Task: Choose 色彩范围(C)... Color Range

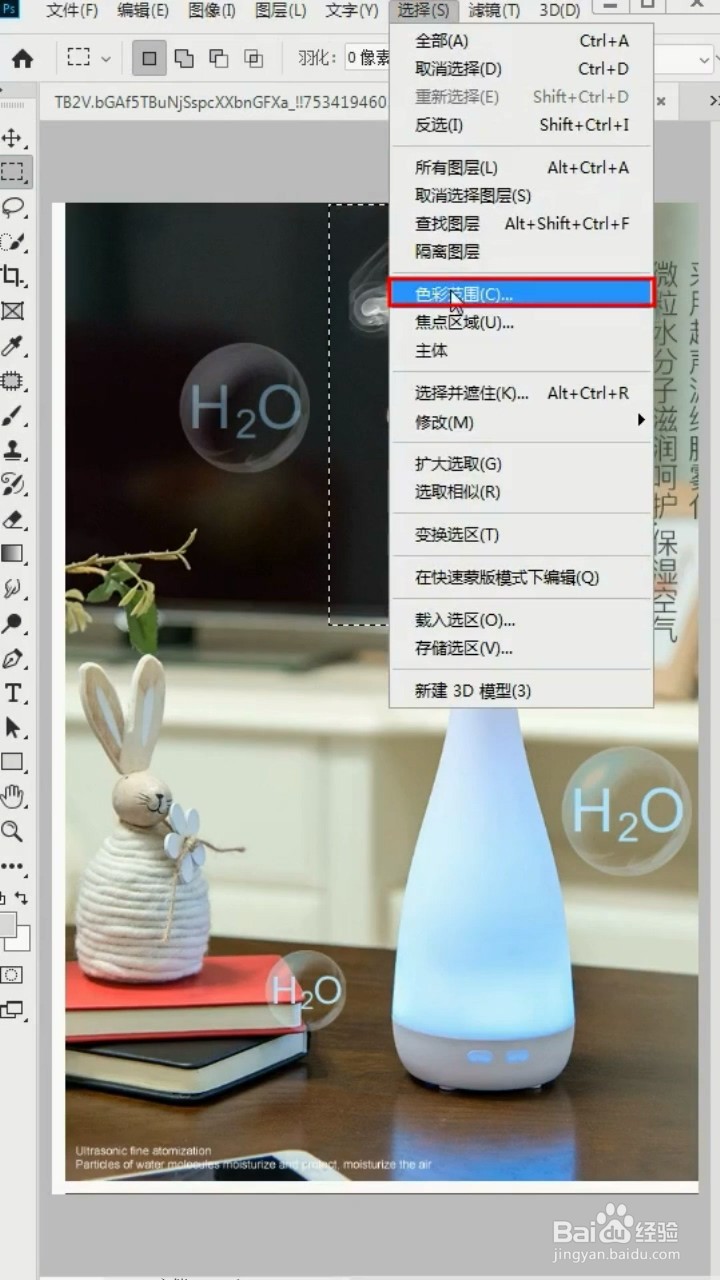Action: coord(521,294)
